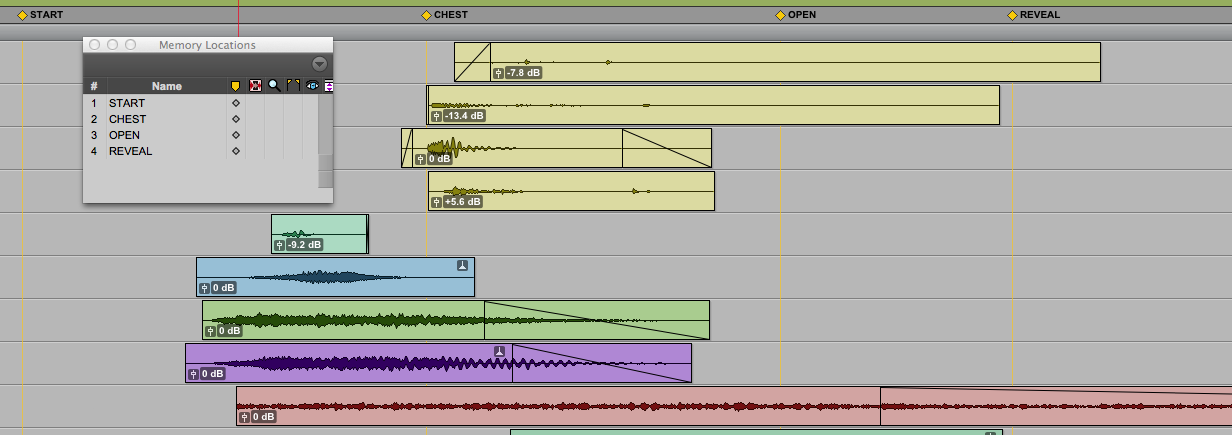Click the Marker column icon in Memory Locations
1232x435 pixels.
point(236,86)
